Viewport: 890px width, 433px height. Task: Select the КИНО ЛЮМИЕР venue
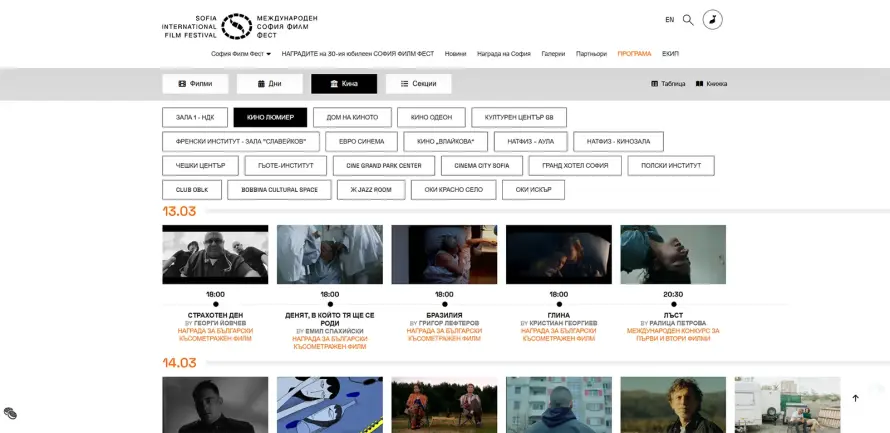[270, 117]
